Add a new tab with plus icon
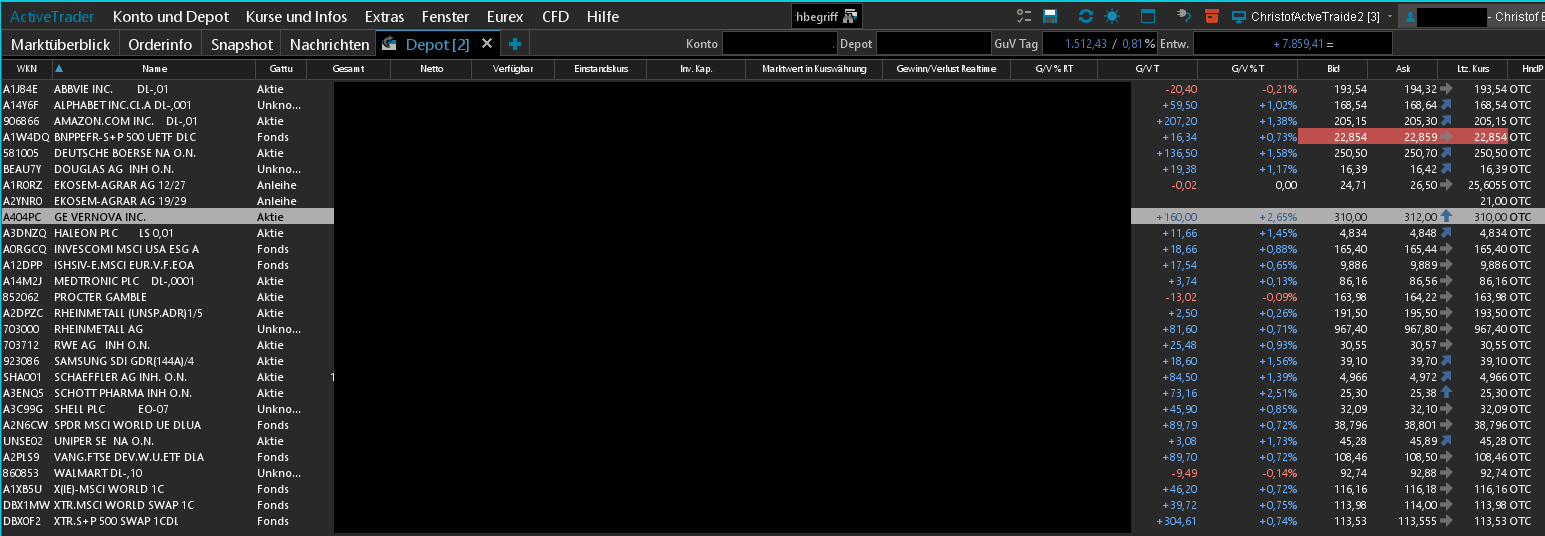Viewport: 1545px width, 536px height. pyautogui.click(x=515, y=44)
